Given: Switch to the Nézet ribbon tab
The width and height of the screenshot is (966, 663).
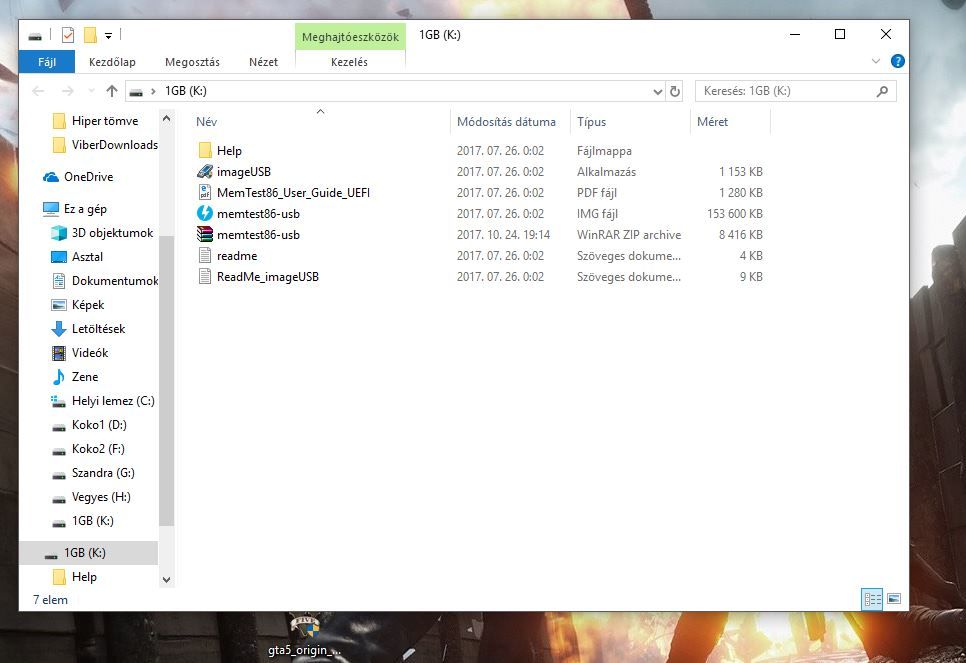Looking at the screenshot, I should click(x=263, y=62).
